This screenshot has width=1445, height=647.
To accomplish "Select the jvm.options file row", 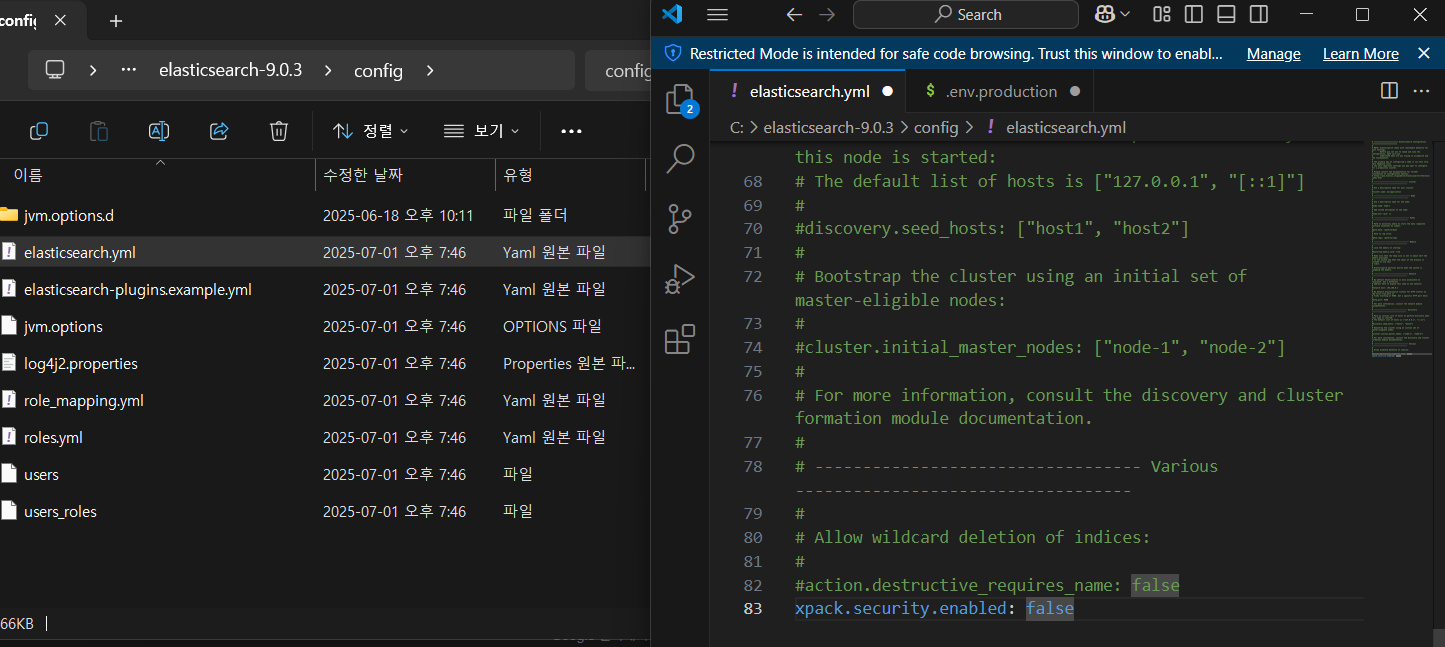I will (x=323, y=326).
